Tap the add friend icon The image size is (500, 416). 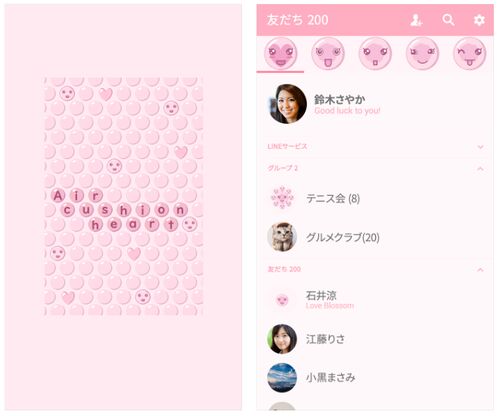click(x=416, y=21)
